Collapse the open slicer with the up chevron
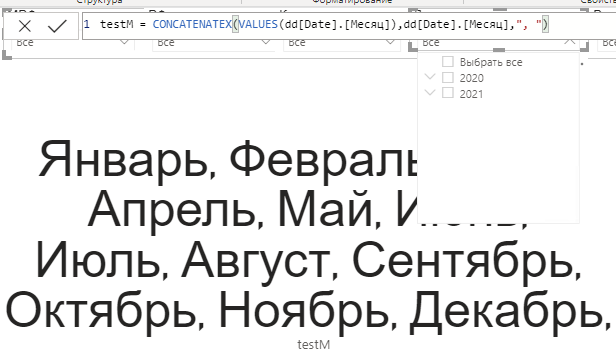Screen dimensions: 616x364 click(570, 42)
